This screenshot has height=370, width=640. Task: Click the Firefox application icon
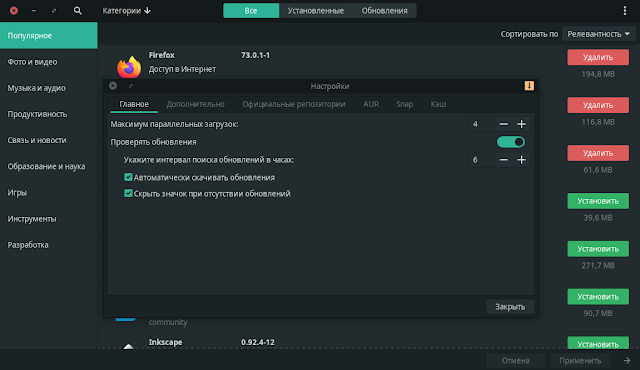(129, 67)
